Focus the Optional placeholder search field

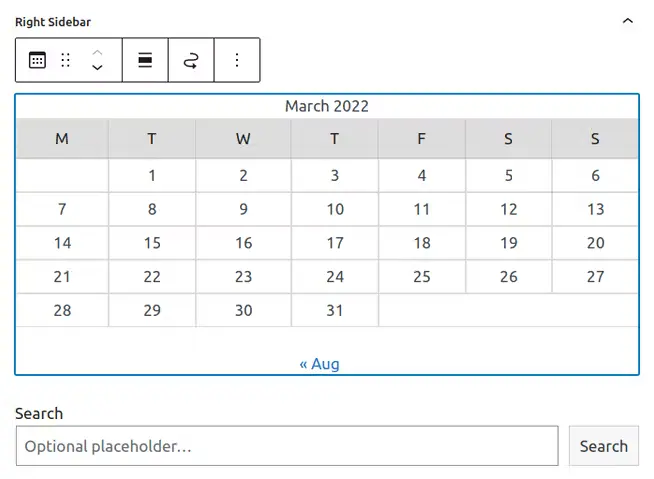(287, 446)
